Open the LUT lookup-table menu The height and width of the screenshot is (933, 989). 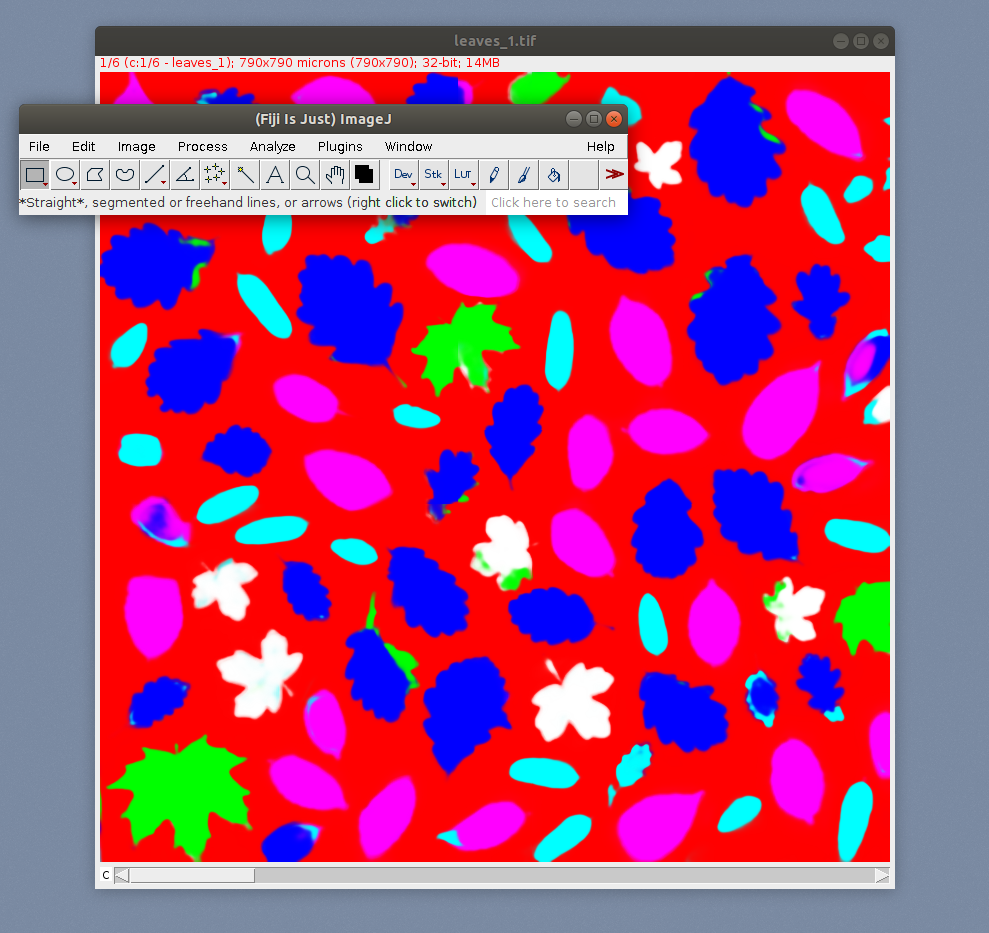pos(463,174)
